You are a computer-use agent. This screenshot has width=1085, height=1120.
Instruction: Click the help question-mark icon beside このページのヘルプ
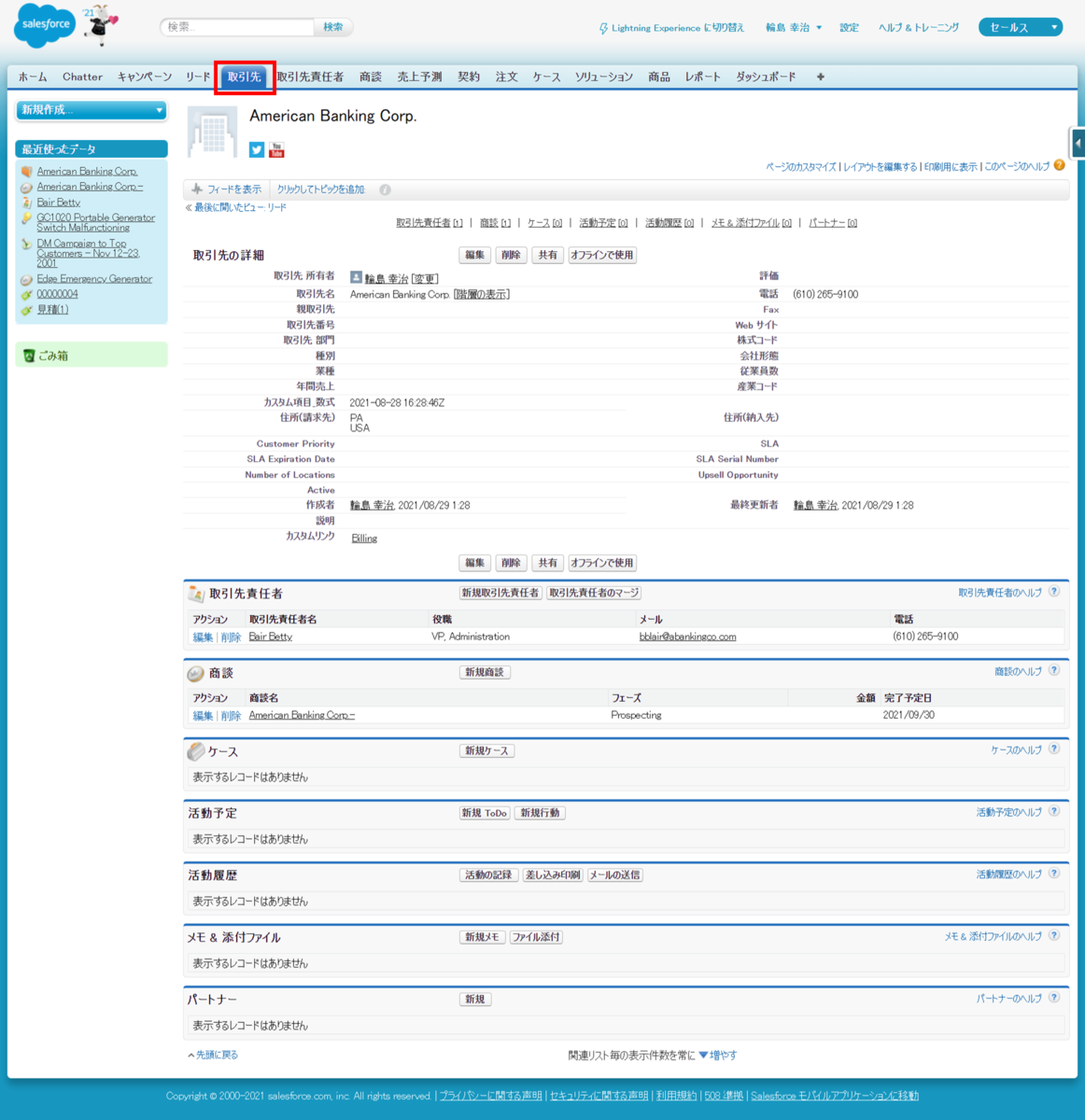pyautogui.click(x=1059, y=165)
